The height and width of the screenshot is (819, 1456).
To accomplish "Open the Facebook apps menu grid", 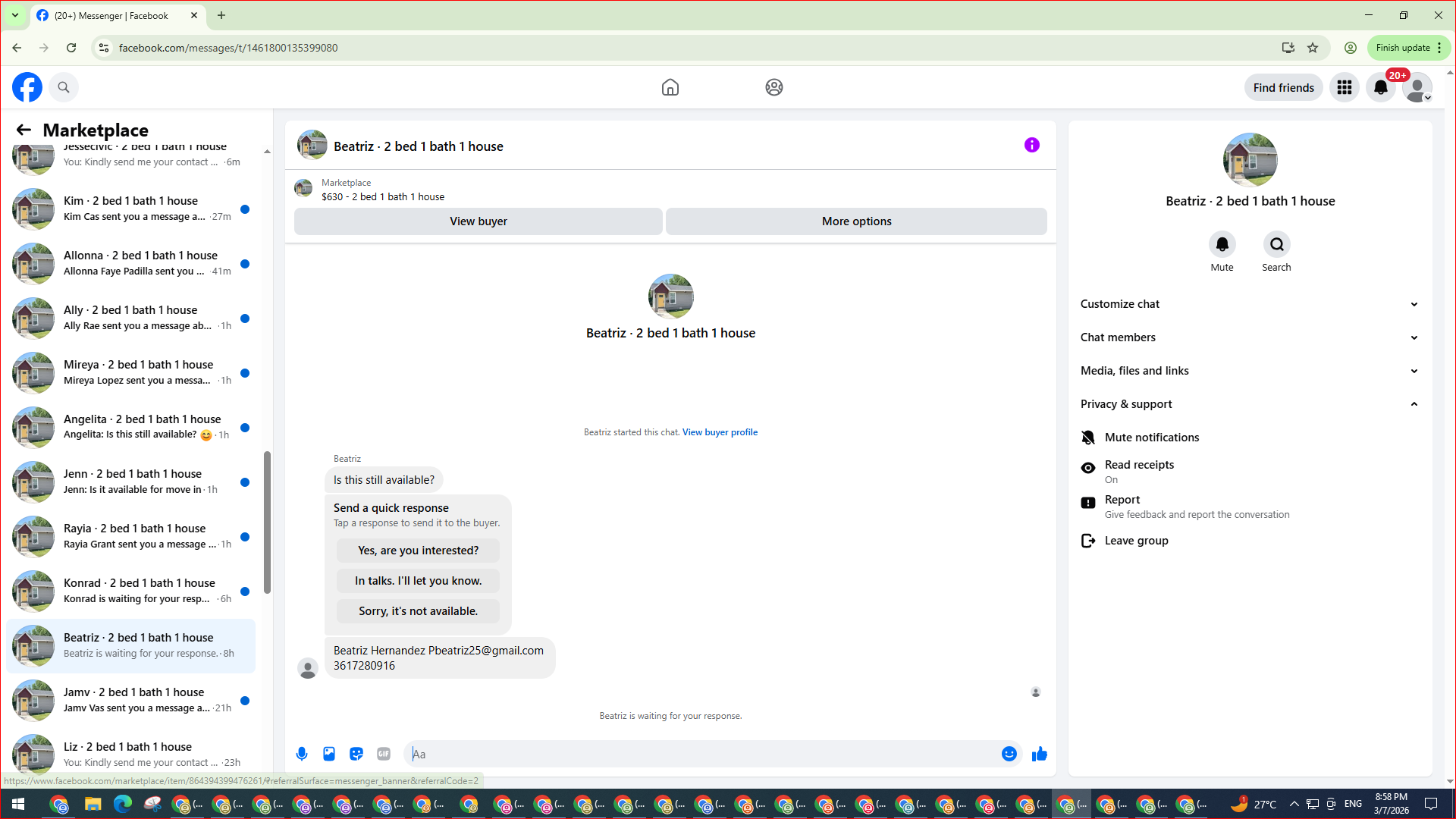I will pos(1345,87).
